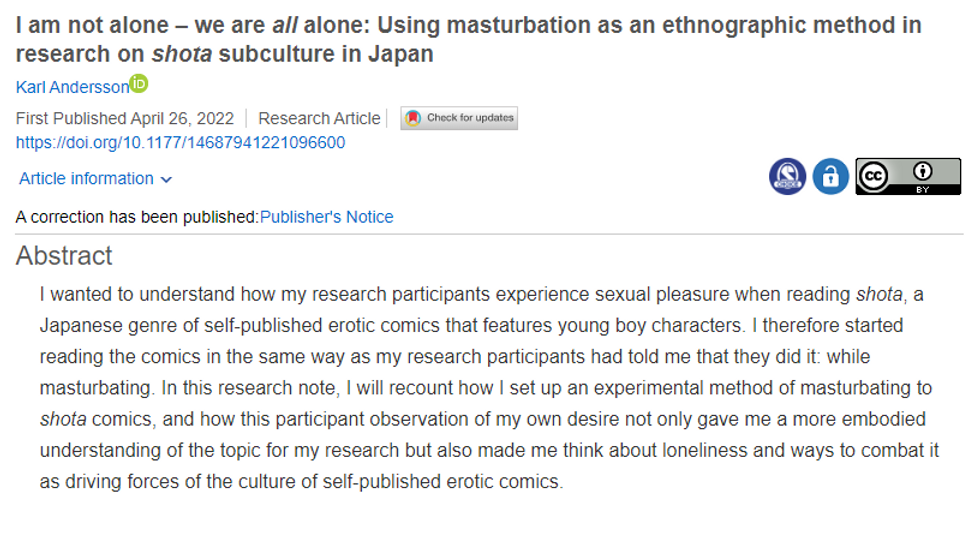Click the dark blue SAGE Choice badge
The image size is (980, 534).
788,176
